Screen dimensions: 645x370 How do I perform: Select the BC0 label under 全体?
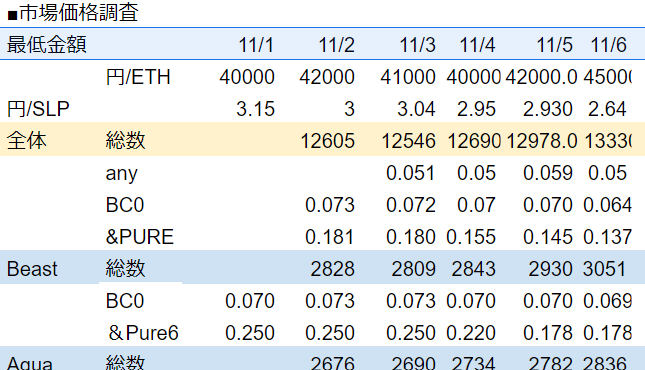pos(125,205)
